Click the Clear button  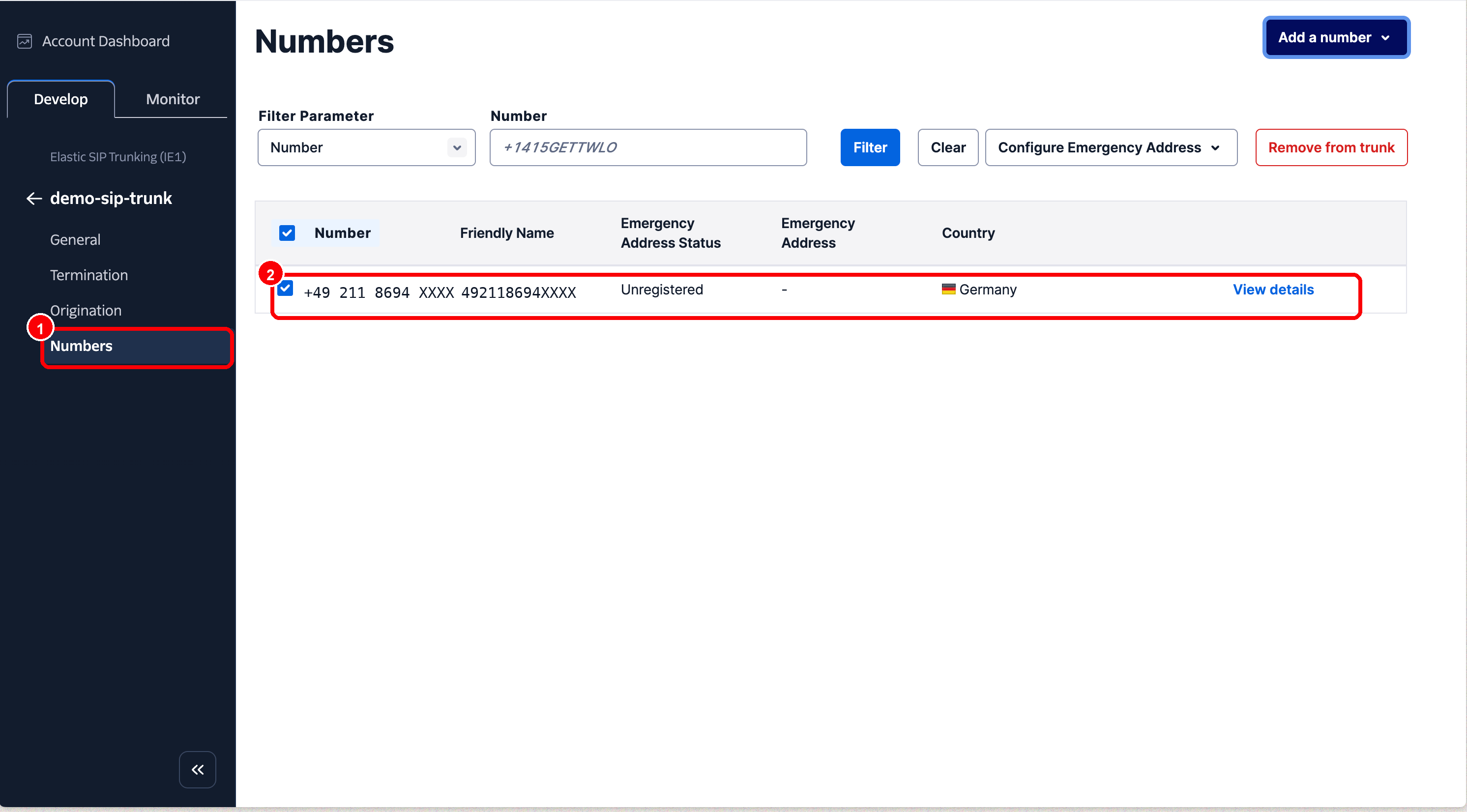[x=948, y=147]
